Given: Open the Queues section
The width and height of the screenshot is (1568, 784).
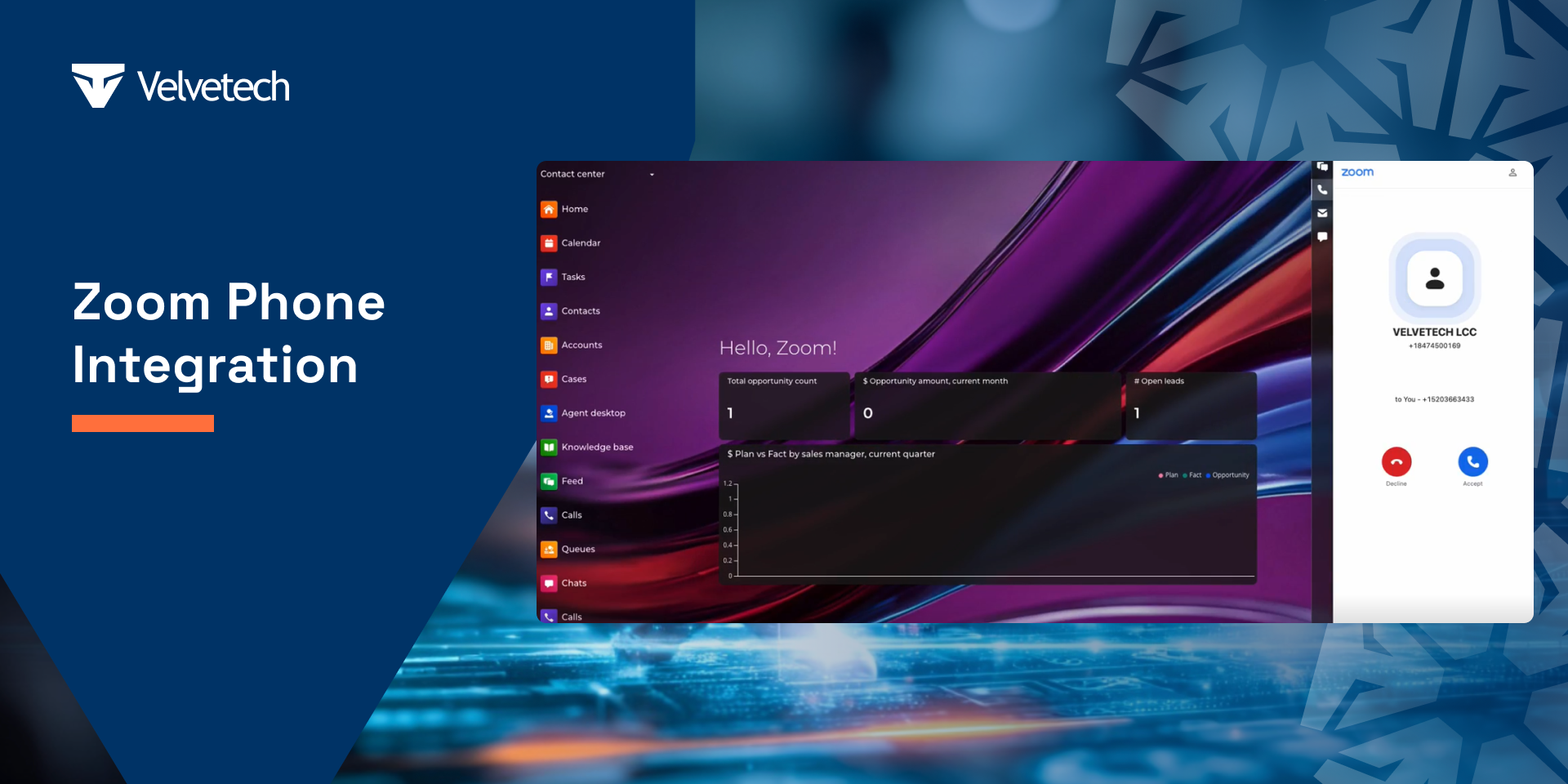Looking at the screenshot, I should 568,550.
